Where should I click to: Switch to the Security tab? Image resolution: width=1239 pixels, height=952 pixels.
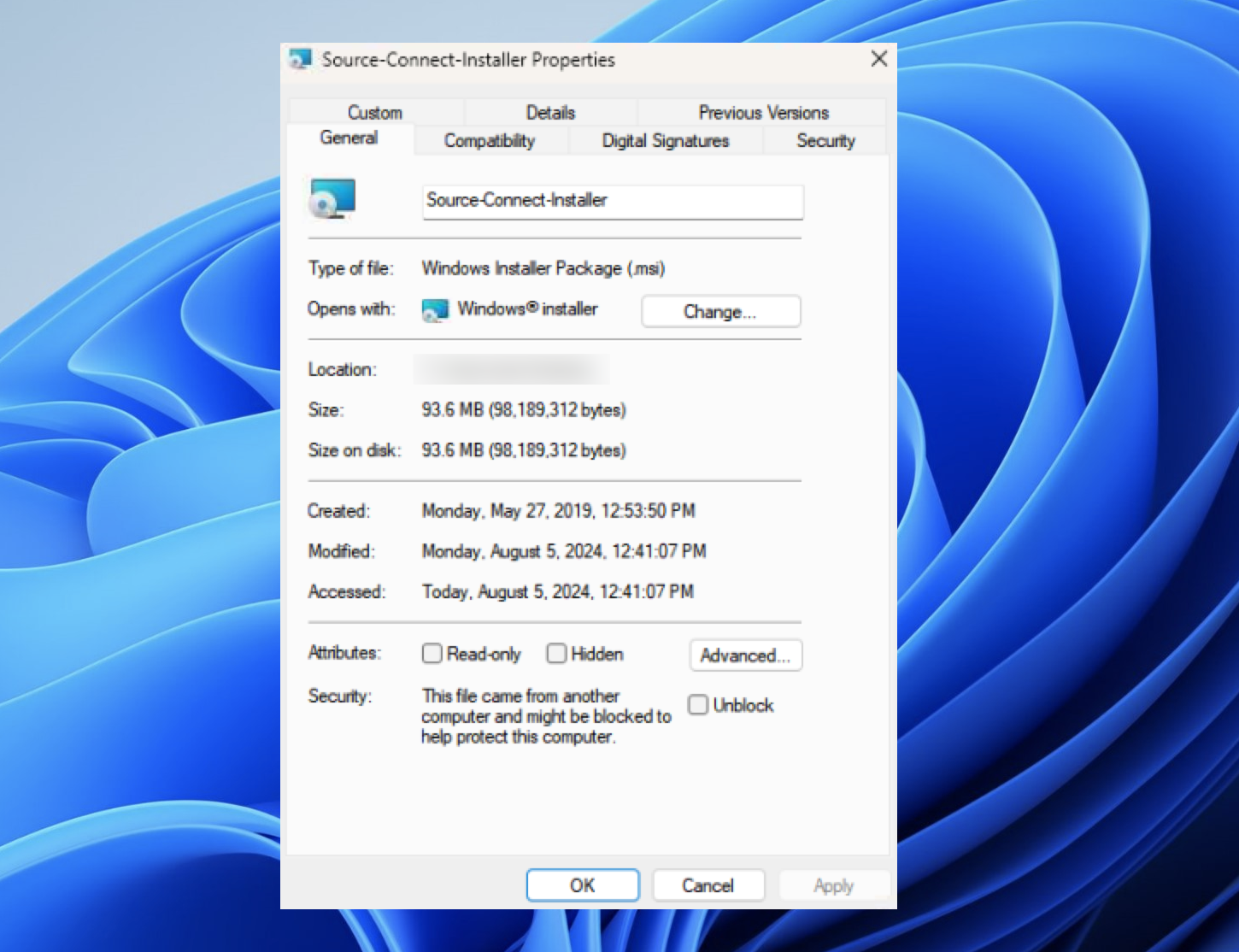[825, 141]
